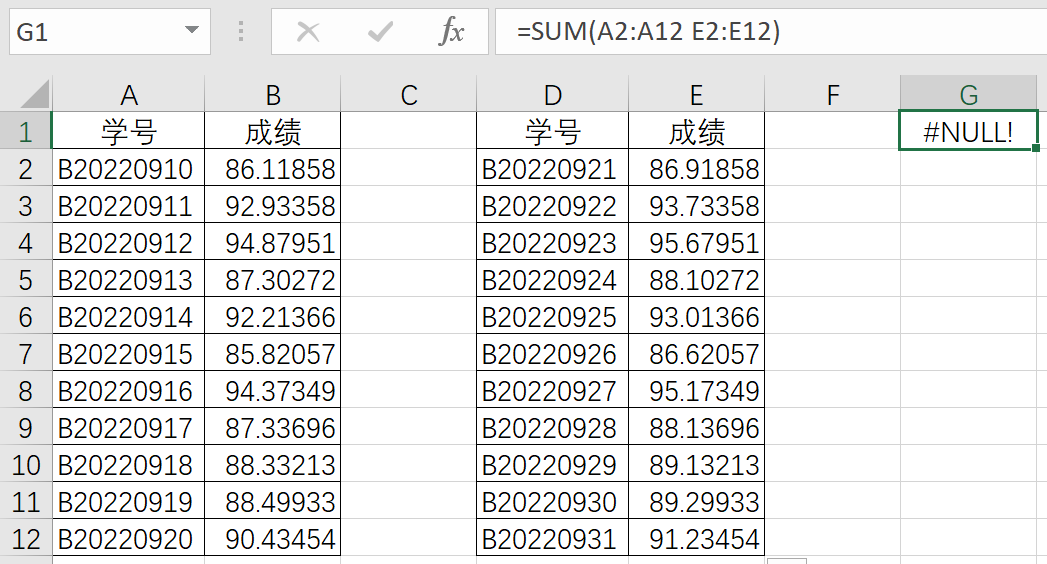Screen dimensions: 1047x564
Task: Select row 5 header
Action: [x=25, y=279]
